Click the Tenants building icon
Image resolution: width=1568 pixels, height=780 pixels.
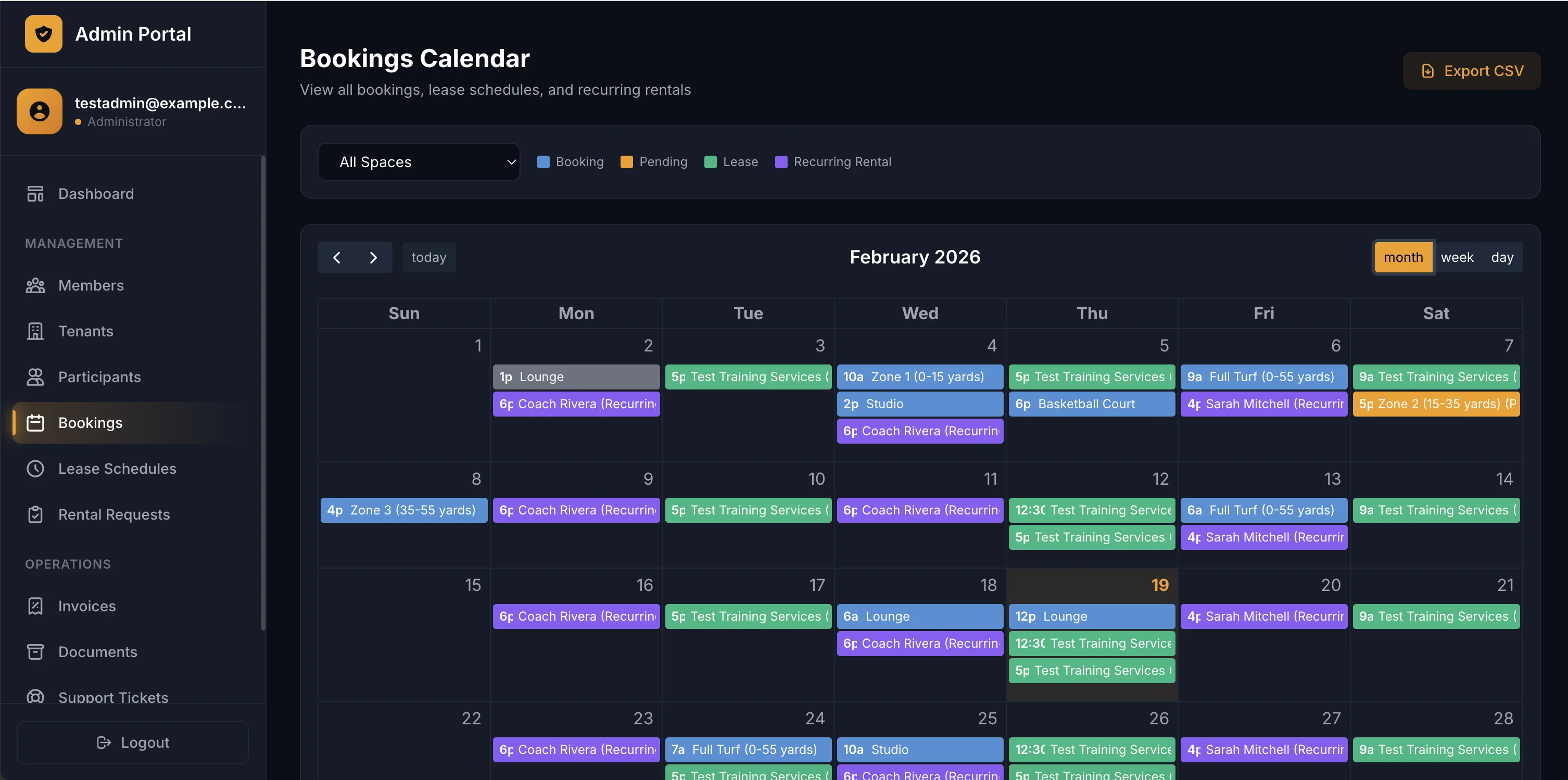(35, 331)
